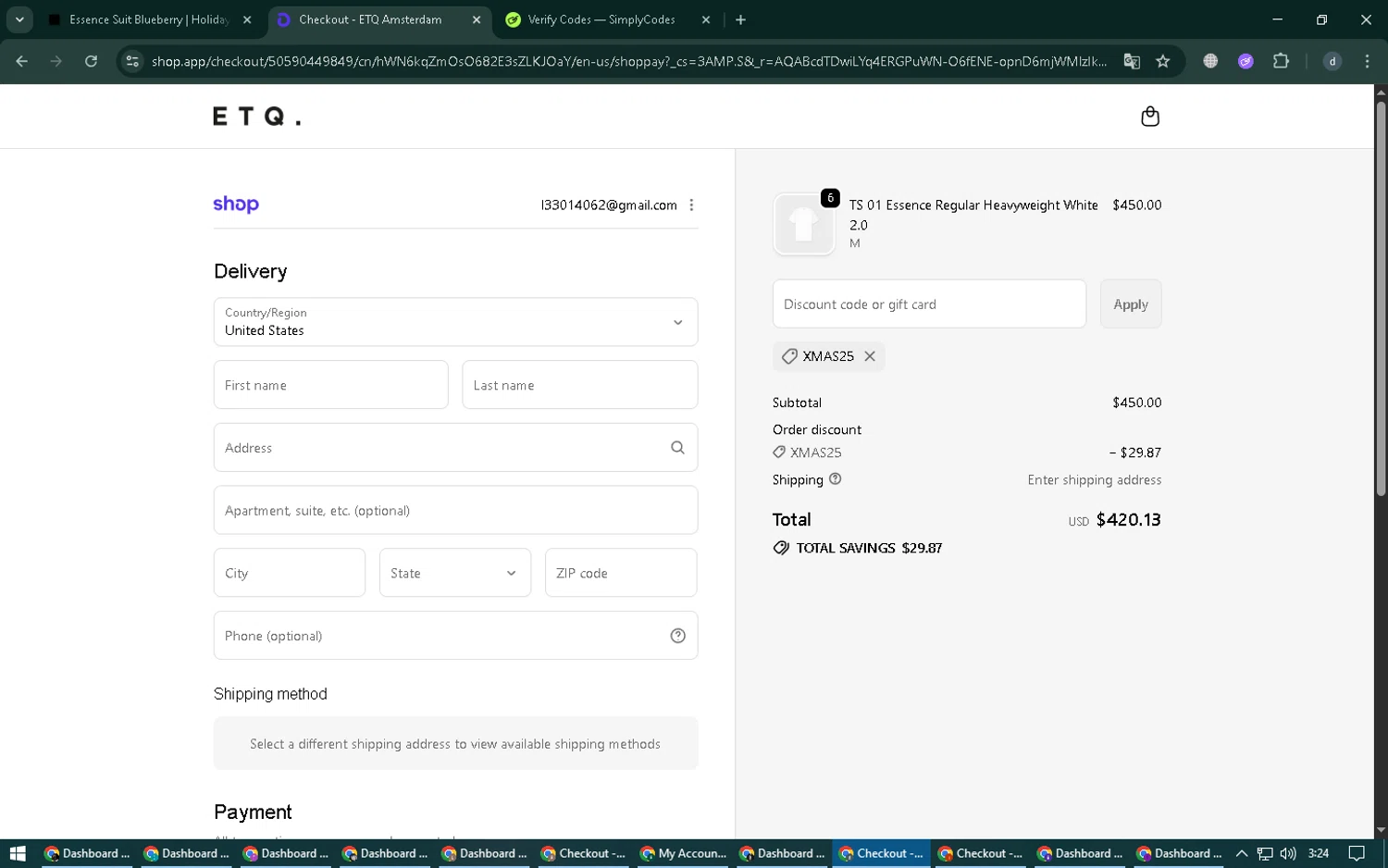The width and height of the screenshot is (1388, 868).
Task: Click the Discount code or gift card field
Action: pos(929,304)
